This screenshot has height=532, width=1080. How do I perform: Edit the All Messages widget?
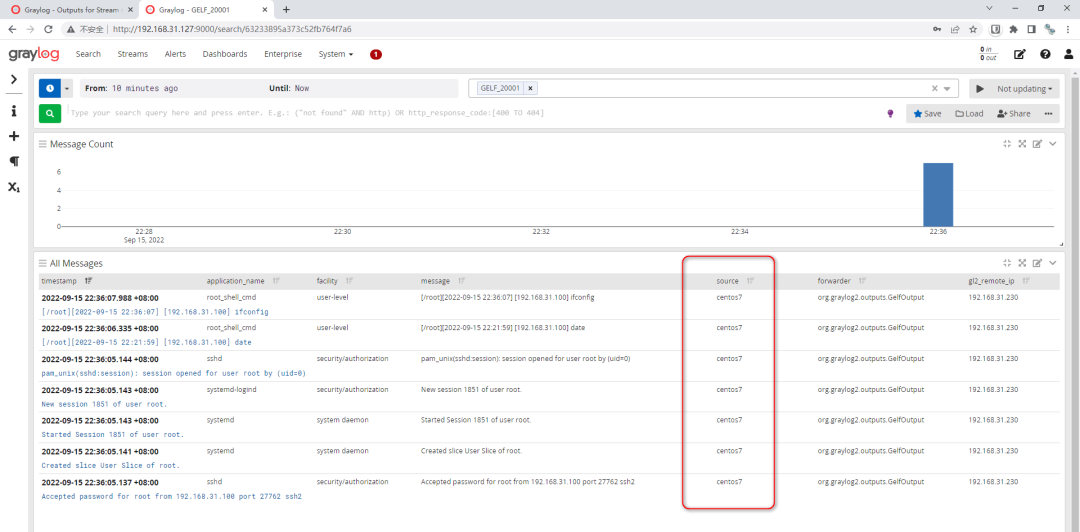[x=1037, y=263]
